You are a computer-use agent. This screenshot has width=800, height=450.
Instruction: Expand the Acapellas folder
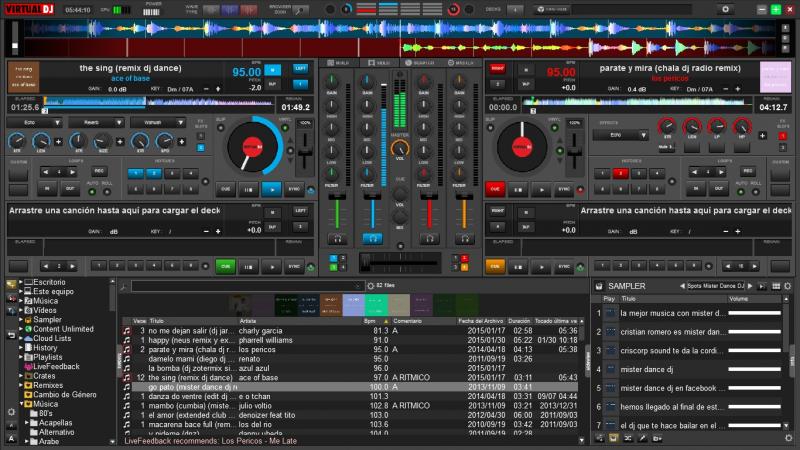(x=27, y=422)
